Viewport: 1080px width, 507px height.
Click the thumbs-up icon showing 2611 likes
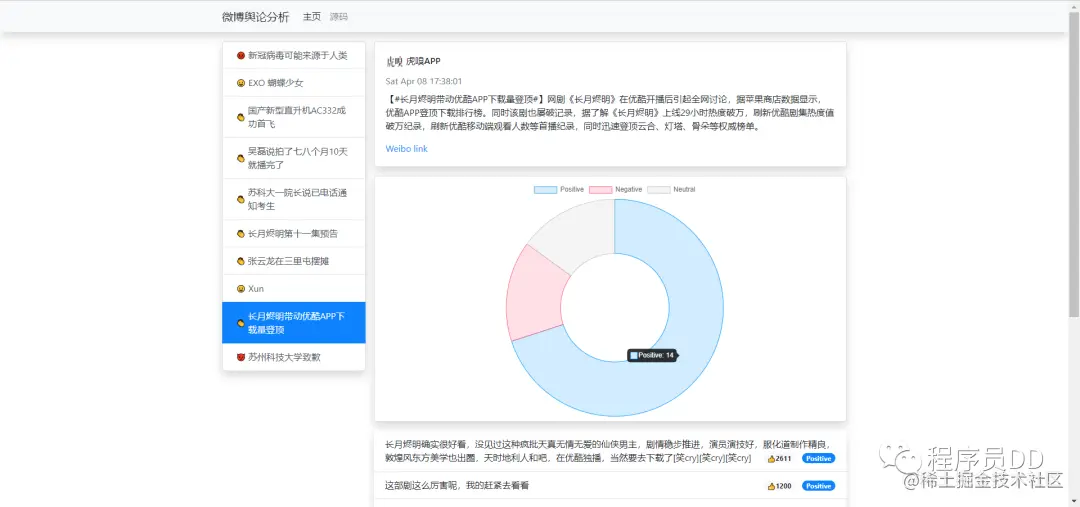pos(771,459)
